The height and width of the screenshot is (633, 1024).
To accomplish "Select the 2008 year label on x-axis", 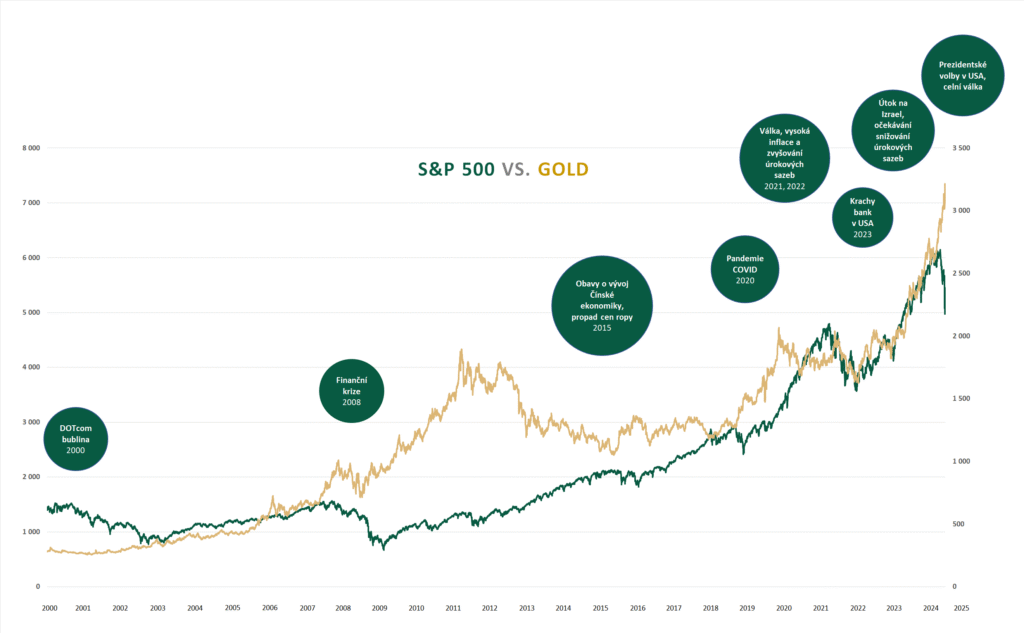I will coord(343,607).
